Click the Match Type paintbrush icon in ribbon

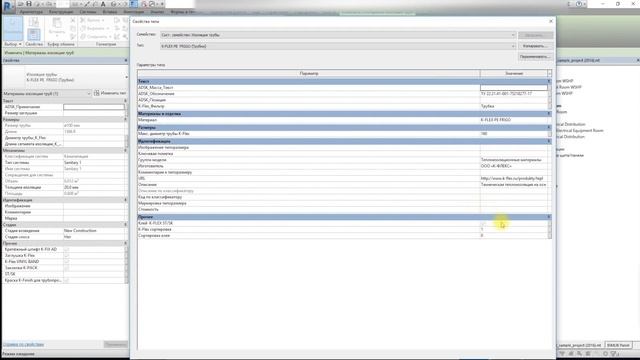(73, 36)
